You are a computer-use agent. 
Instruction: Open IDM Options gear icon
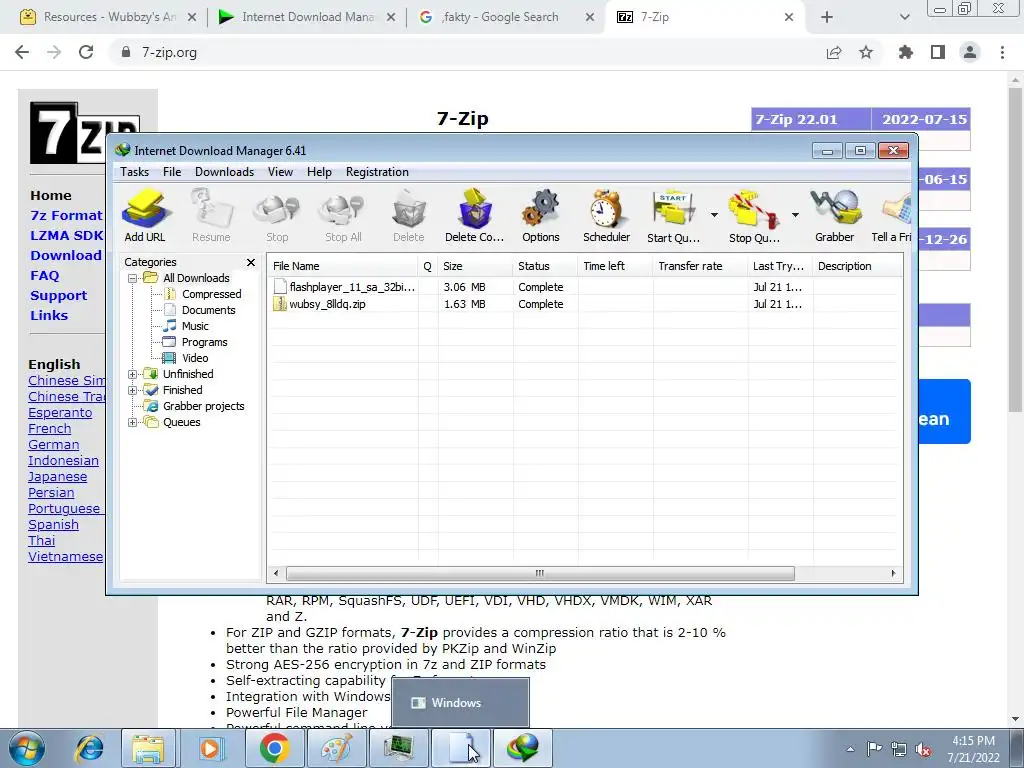click(541, 216)
